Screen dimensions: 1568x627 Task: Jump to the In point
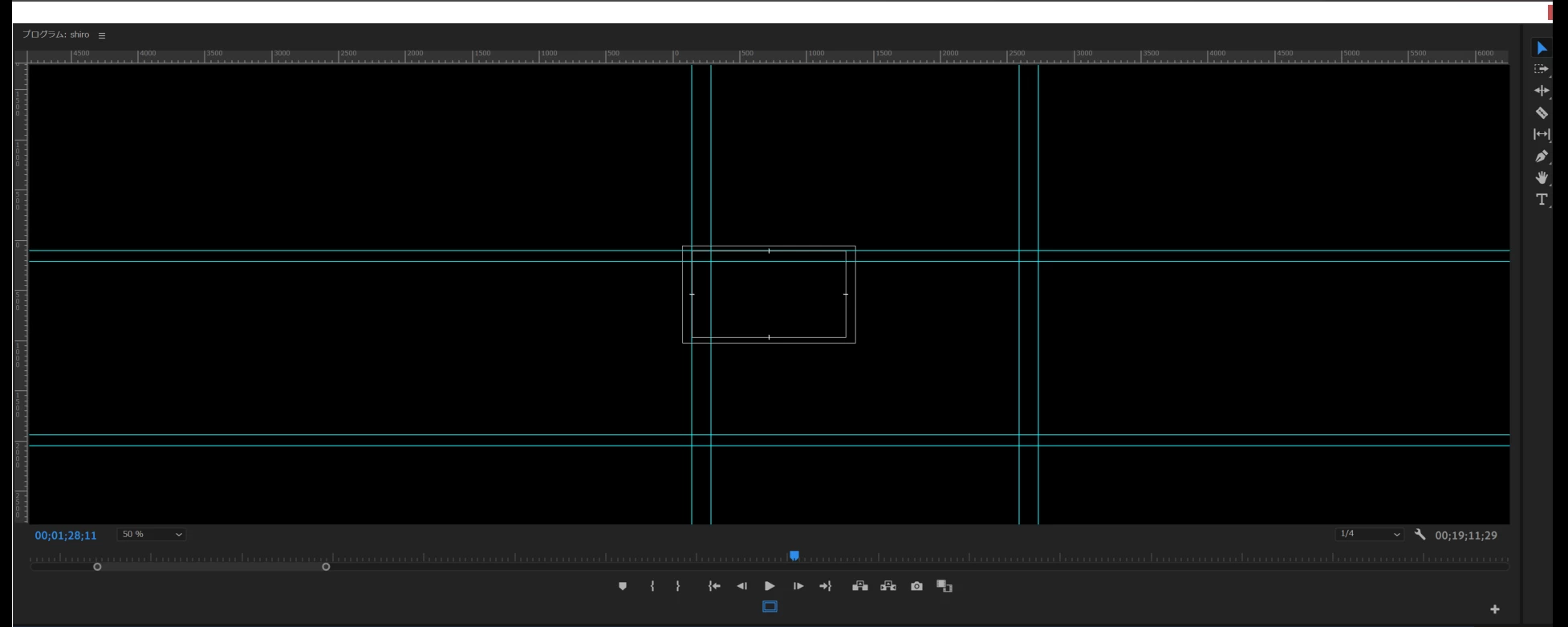pos(714,586)
